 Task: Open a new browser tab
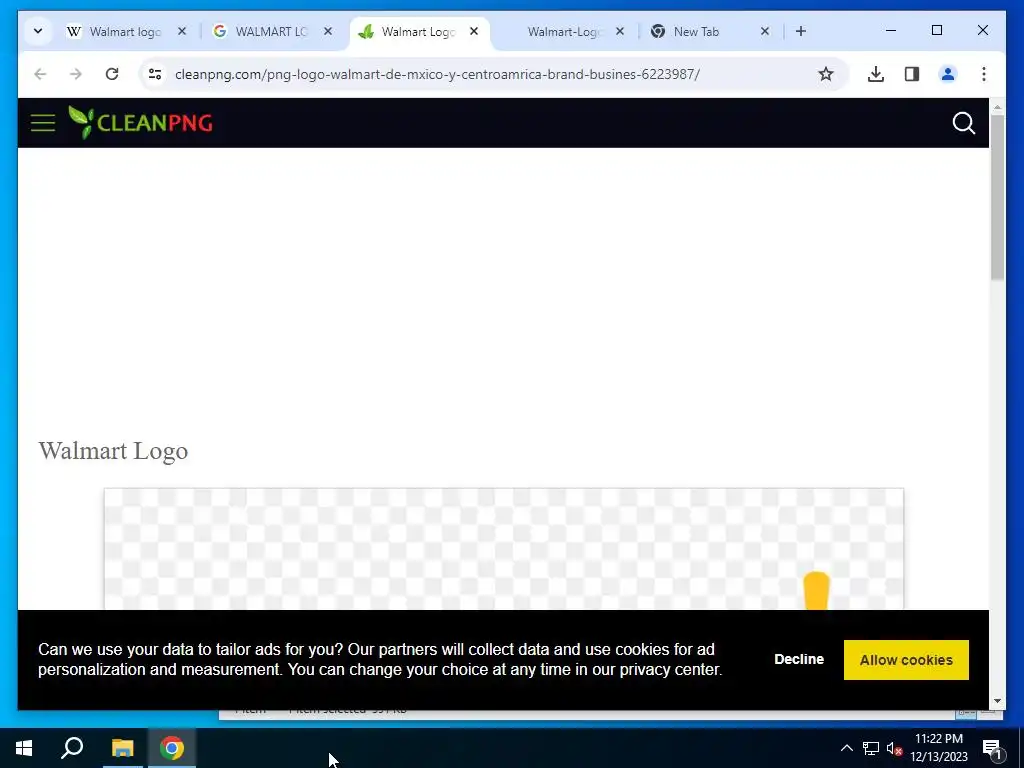tap(801, 31)
